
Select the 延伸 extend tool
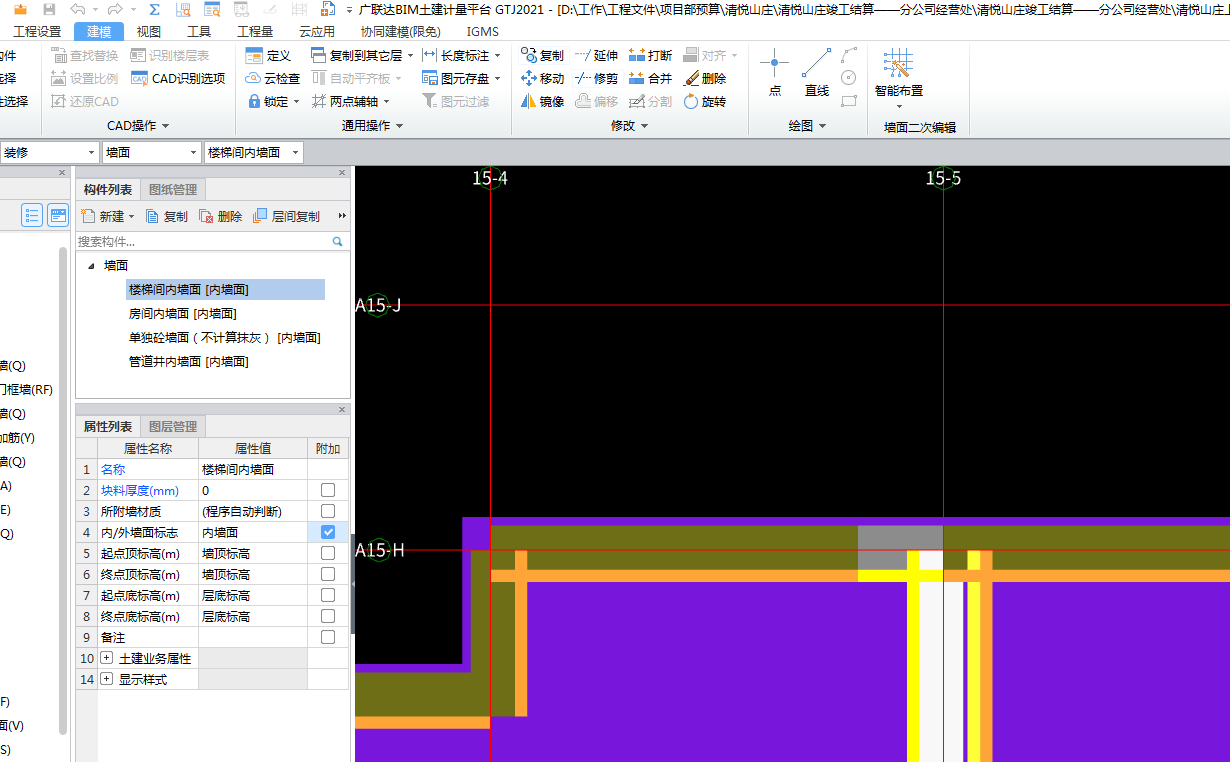click(596, 55)
